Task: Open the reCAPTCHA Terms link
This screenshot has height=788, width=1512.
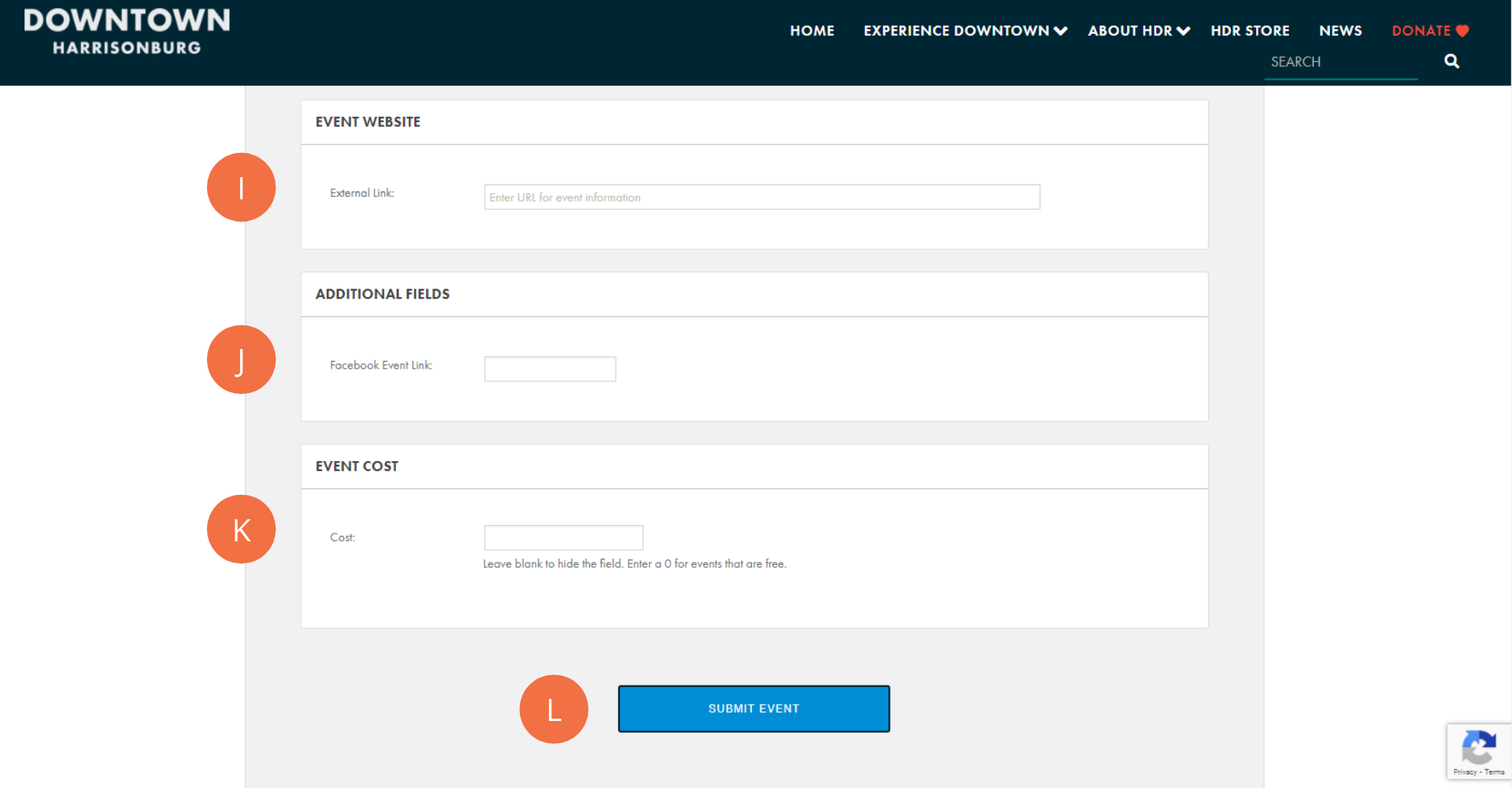Action: coord(1495,772)
